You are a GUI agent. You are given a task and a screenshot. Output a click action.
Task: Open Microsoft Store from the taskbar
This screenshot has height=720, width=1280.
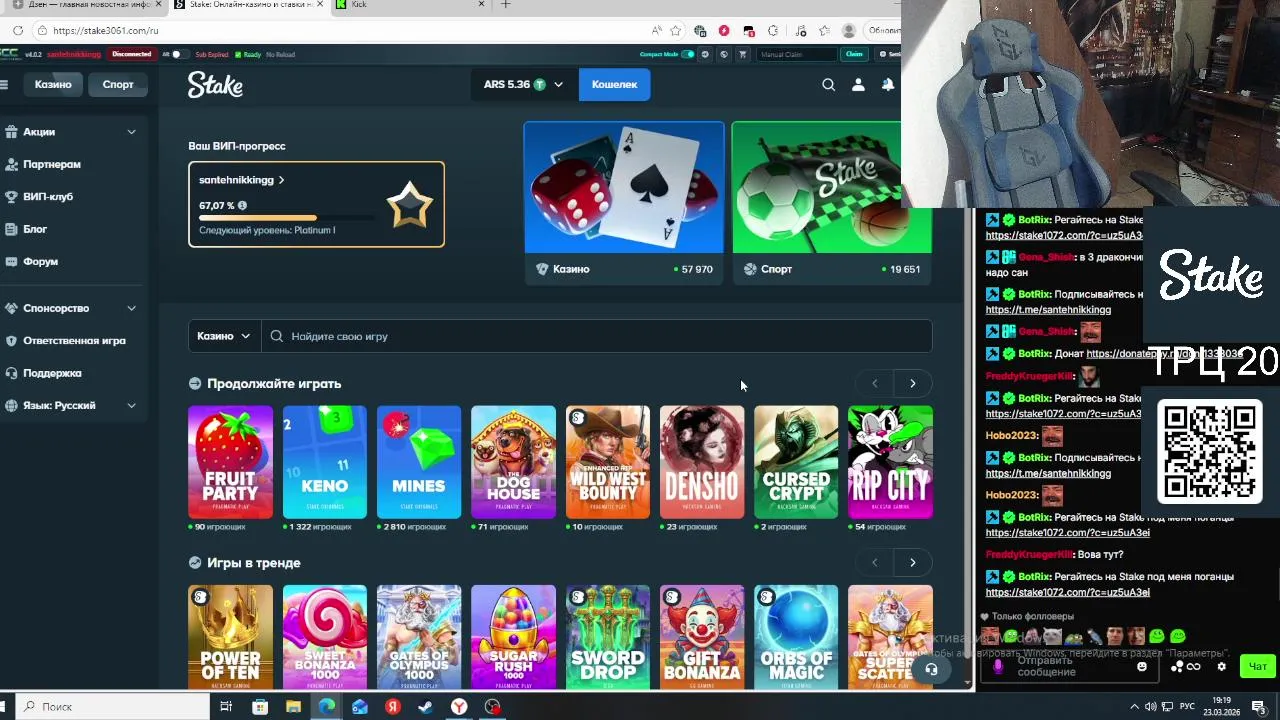[260, 707]
